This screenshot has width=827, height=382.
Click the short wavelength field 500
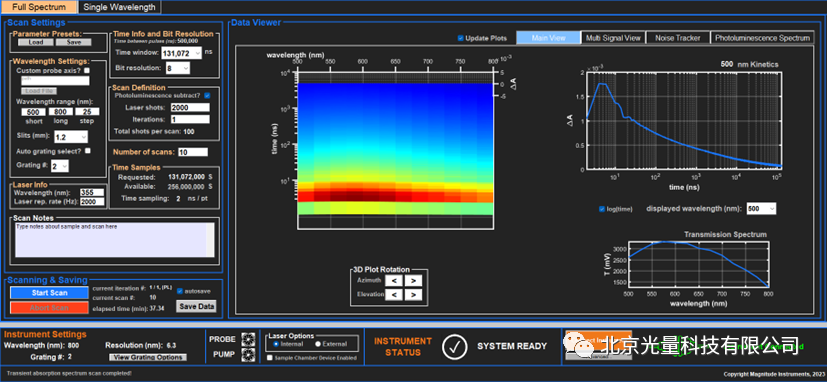click(x=34, y=112)
